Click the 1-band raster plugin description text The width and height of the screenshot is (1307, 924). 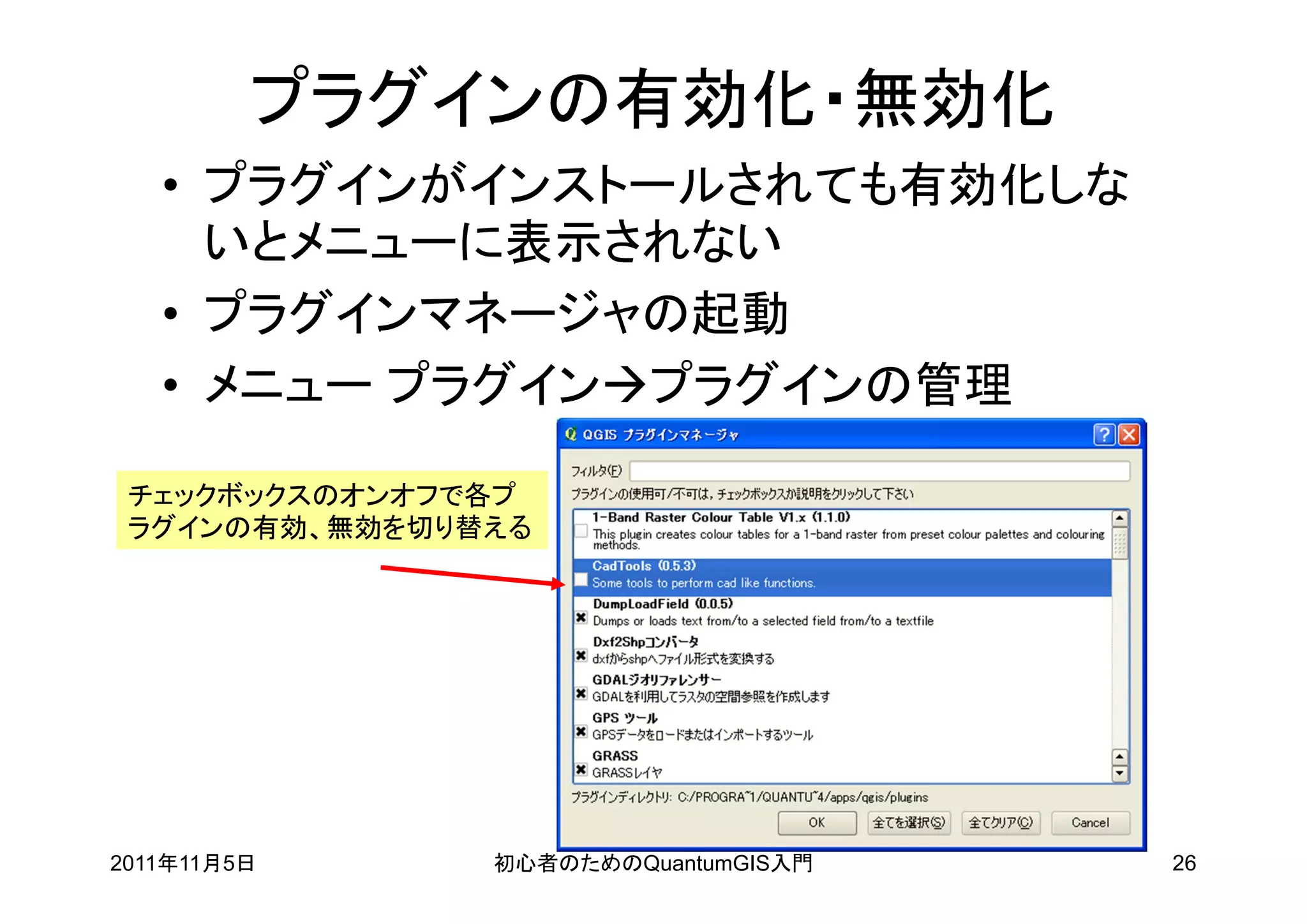coord(848,539)
